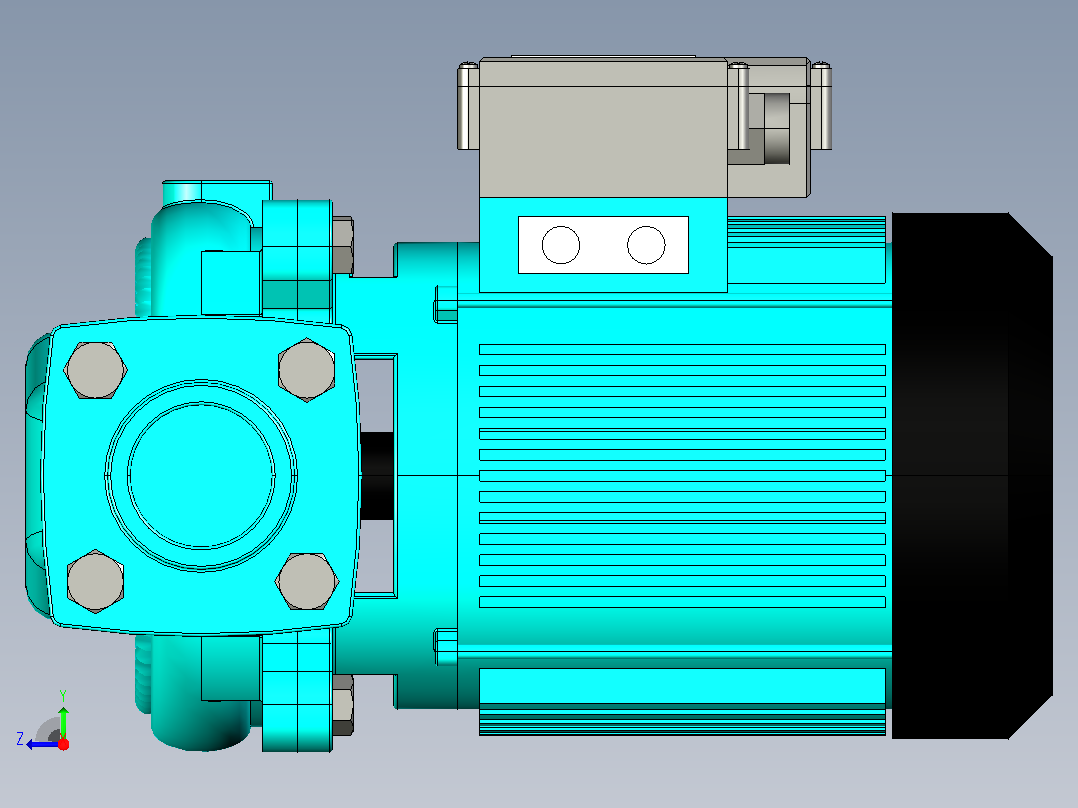The height and width of the screenshot is (808, 1078).
Task: Click the red origin dot of the axis triad
Action: pos(63,744)
